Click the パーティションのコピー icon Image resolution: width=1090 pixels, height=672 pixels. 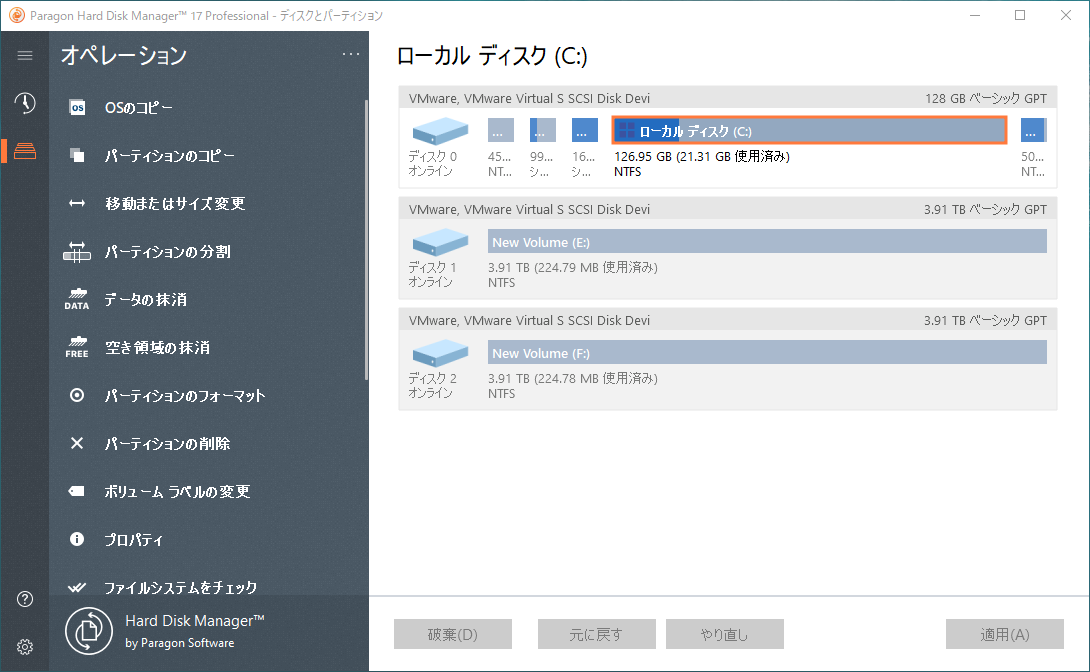(x=77, y=156)
